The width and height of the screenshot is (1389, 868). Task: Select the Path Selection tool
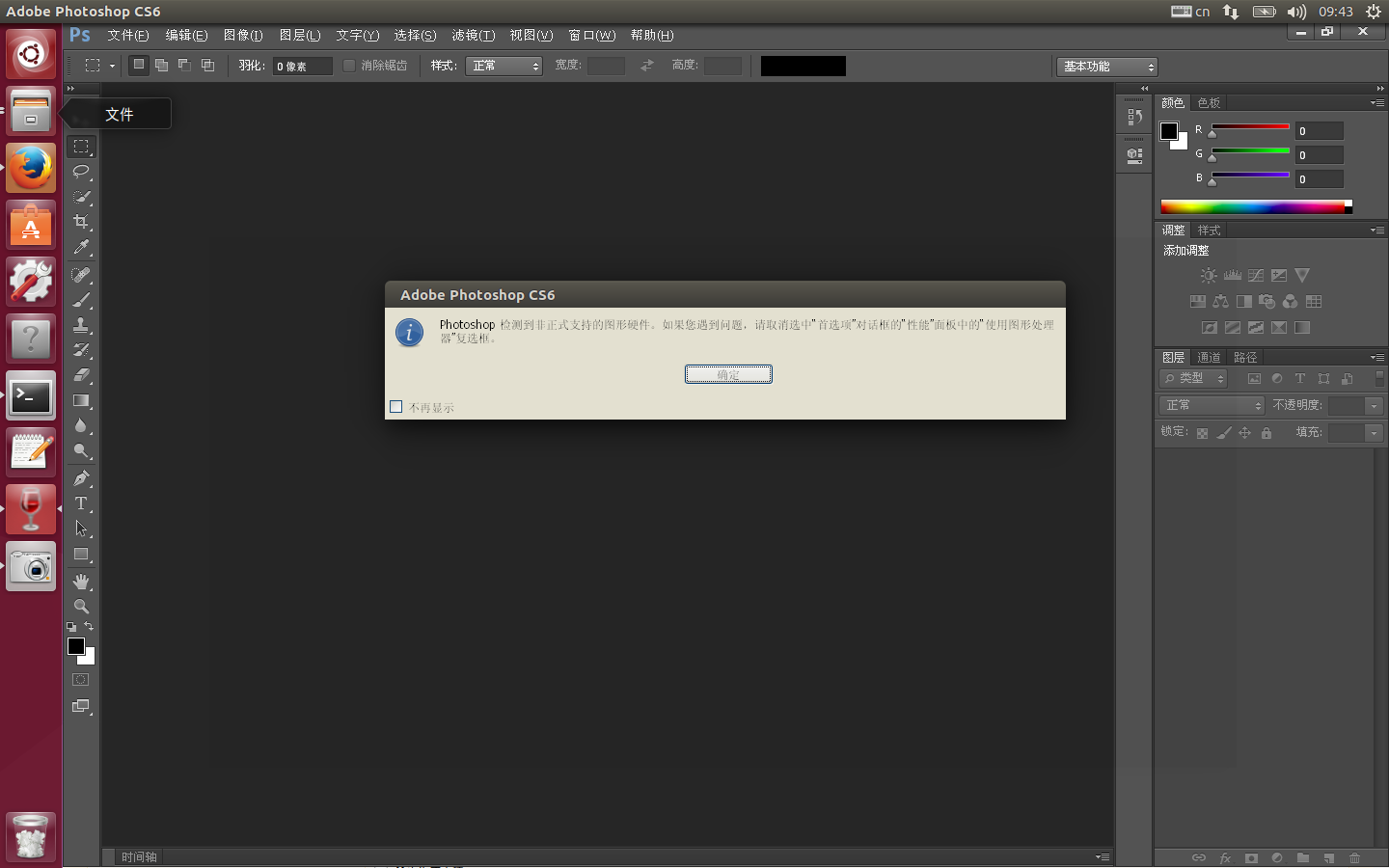click(81, 529)
